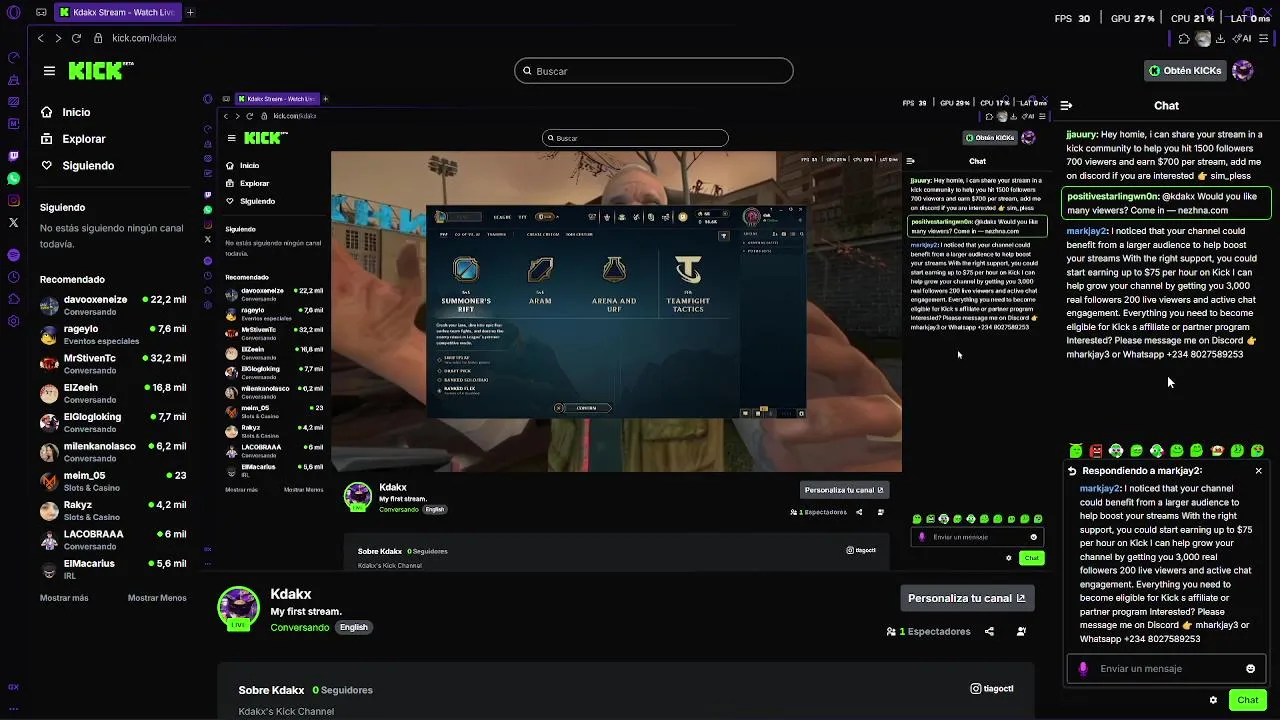Open recommended channel ElMacarius
The width and height of the screenshot is (1280, 720).
pos(113,569)
